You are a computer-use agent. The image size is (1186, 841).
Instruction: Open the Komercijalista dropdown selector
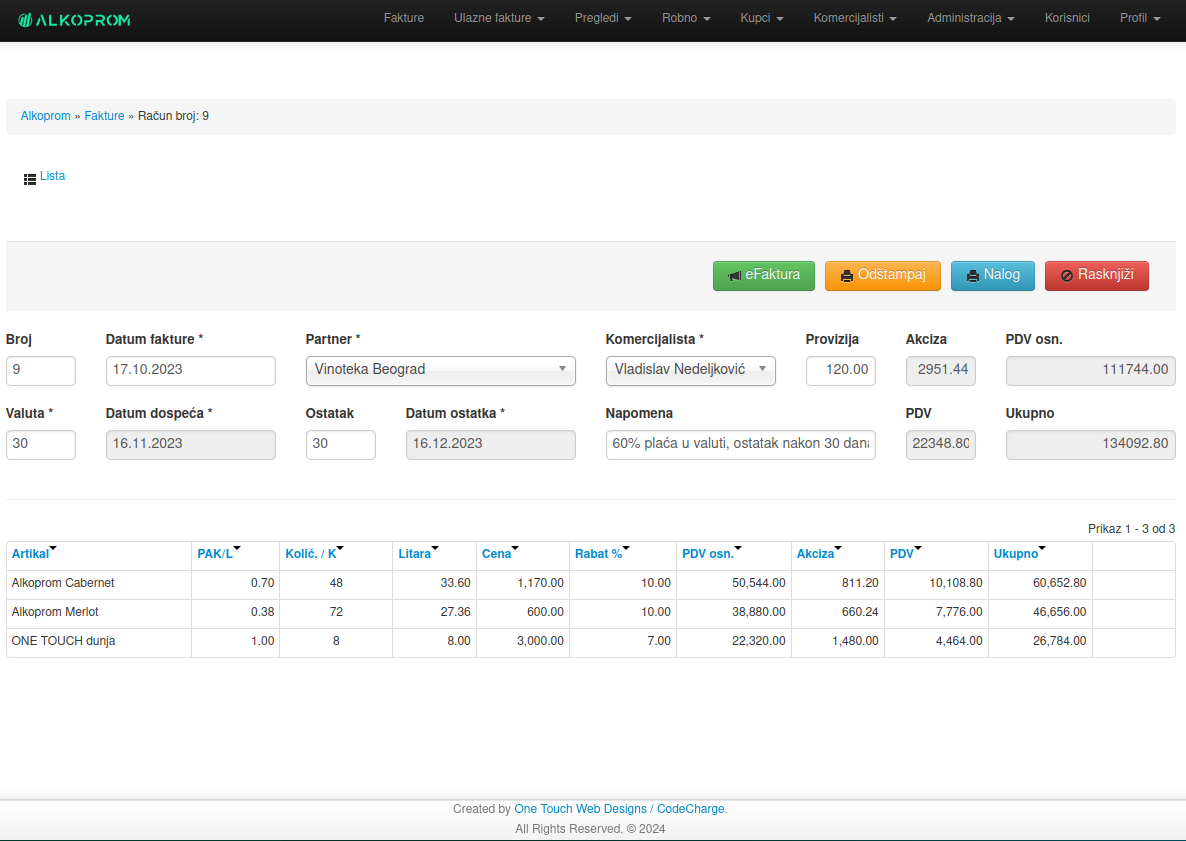[690, 370]
